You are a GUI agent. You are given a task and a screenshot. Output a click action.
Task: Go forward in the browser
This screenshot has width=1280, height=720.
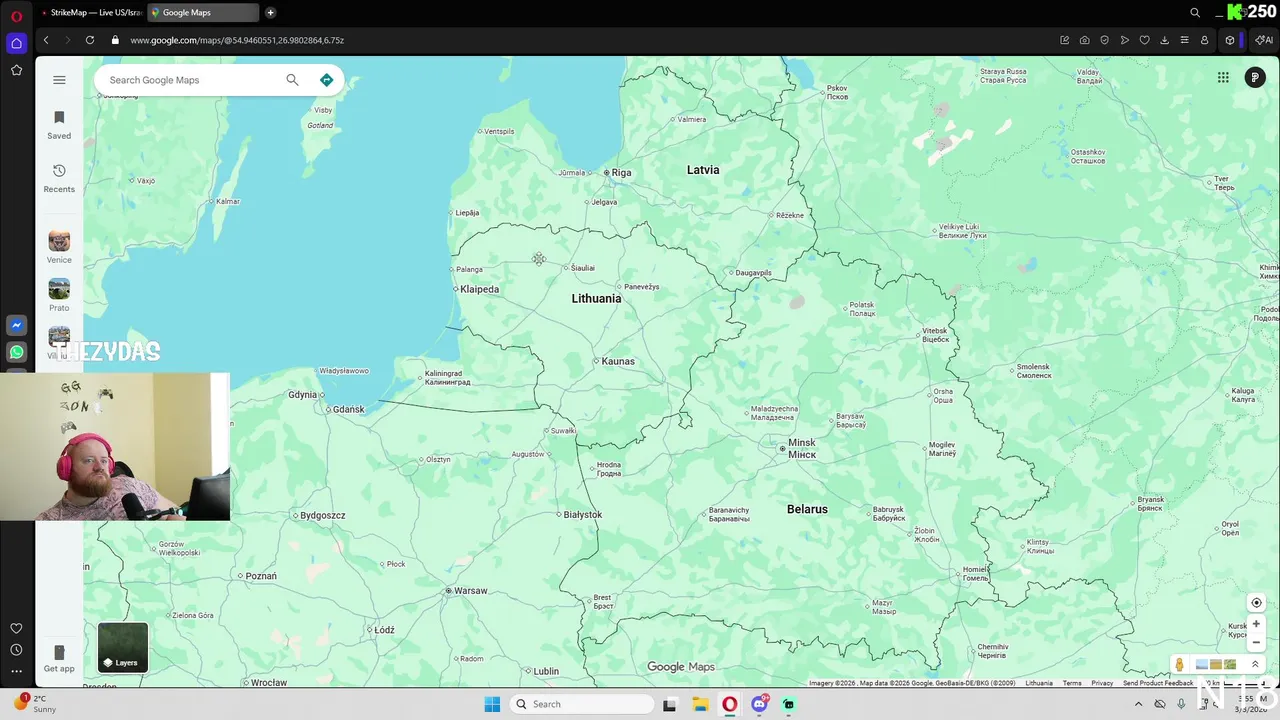click(x=68, y=40)
